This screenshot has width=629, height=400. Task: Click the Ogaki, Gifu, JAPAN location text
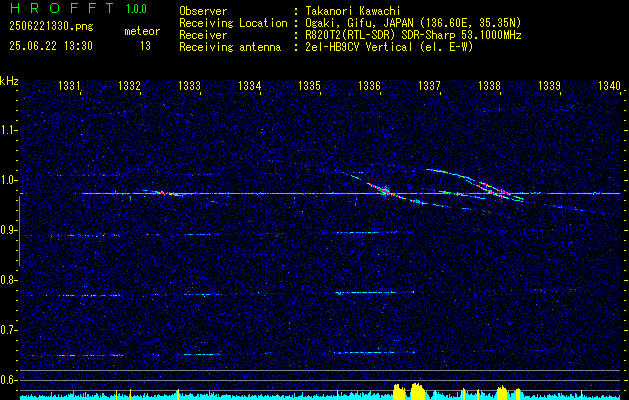pos(413,23)
